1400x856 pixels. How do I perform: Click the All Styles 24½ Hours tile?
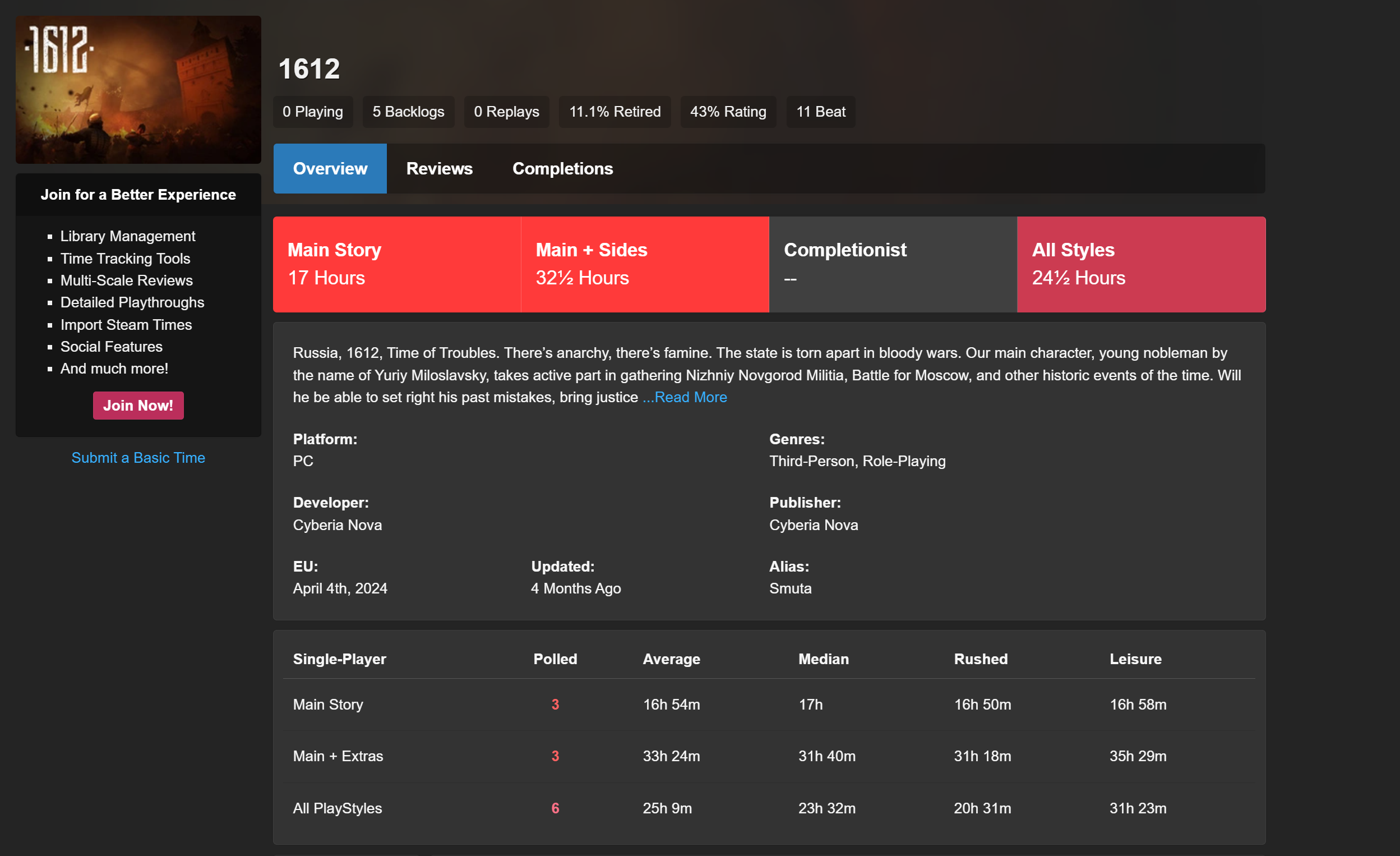1141,264
